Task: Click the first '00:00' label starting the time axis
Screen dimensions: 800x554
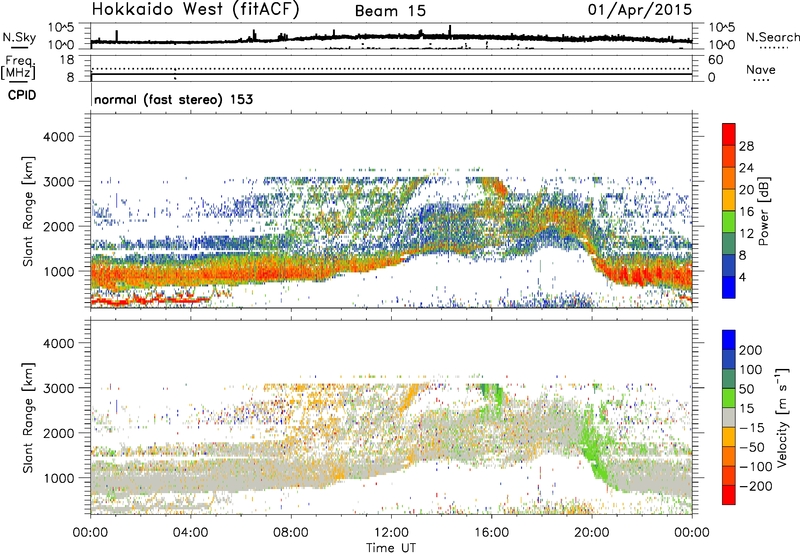Action: 90,533
